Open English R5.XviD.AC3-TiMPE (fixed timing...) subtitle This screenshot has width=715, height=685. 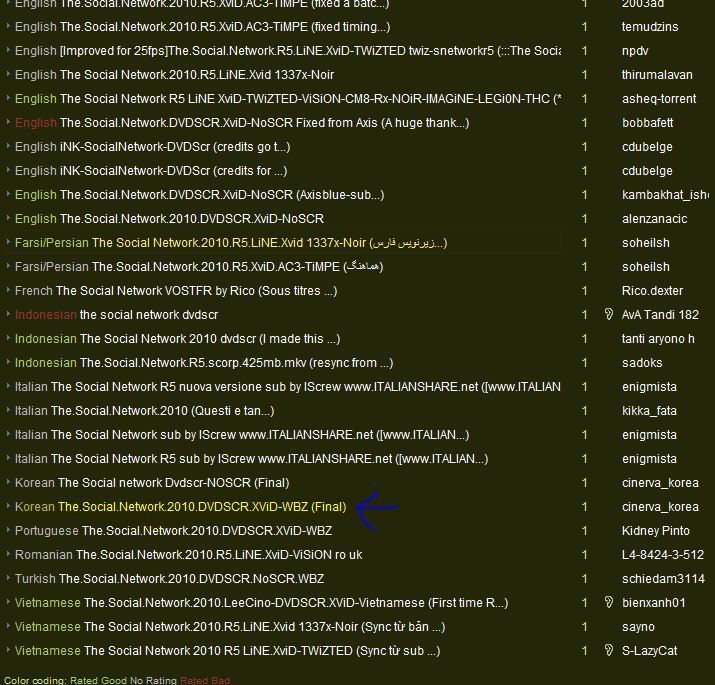tap(202, 27)
